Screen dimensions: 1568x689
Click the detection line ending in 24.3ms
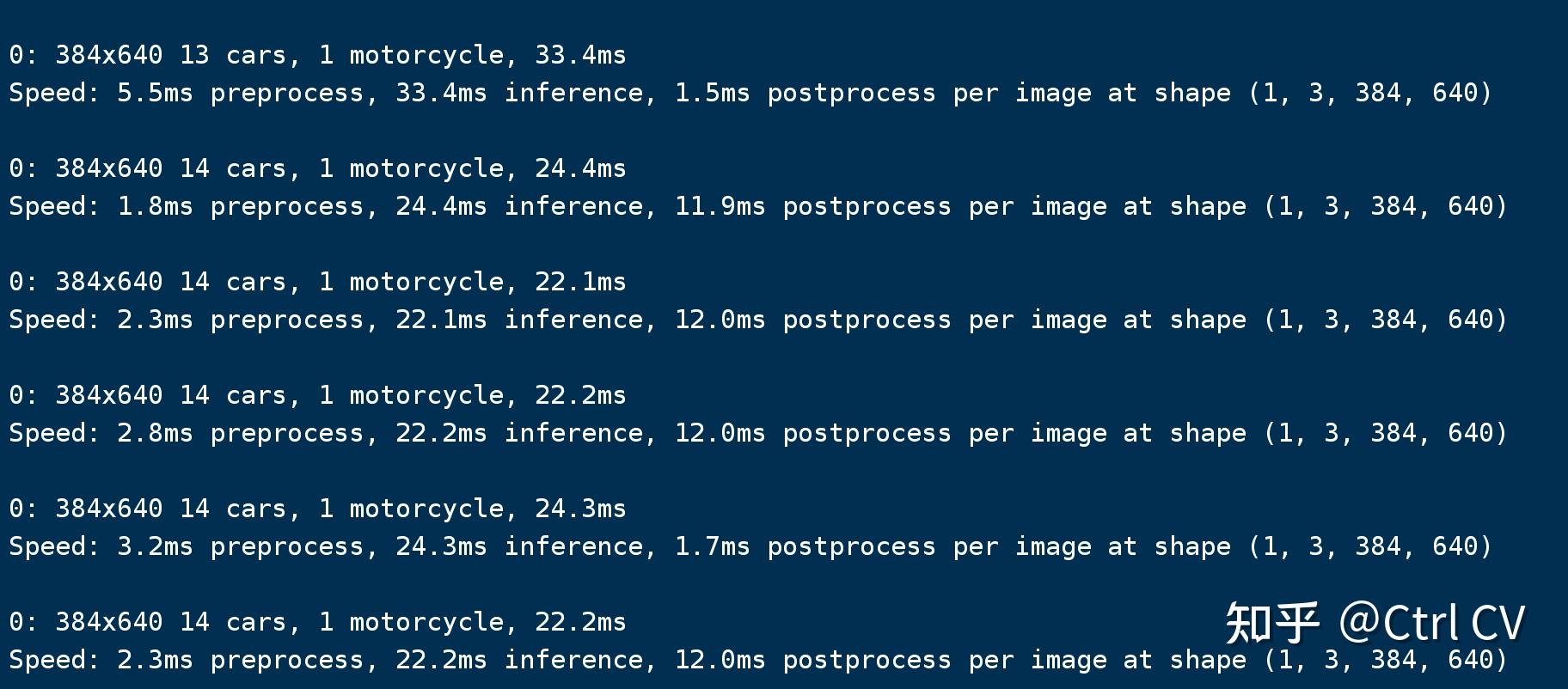click(317, 509)
